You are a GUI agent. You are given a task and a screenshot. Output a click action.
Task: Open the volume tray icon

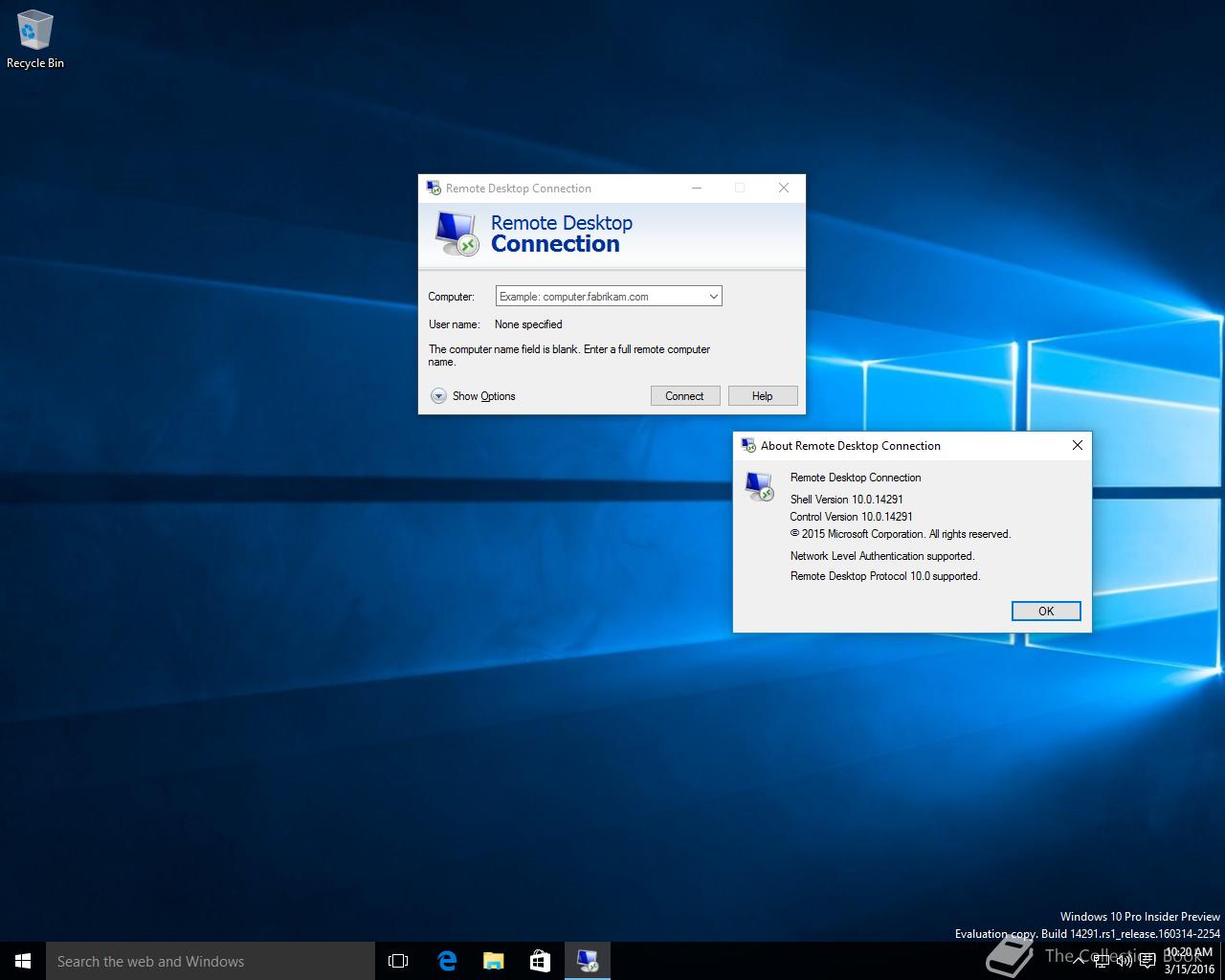tap(1125, 961)
